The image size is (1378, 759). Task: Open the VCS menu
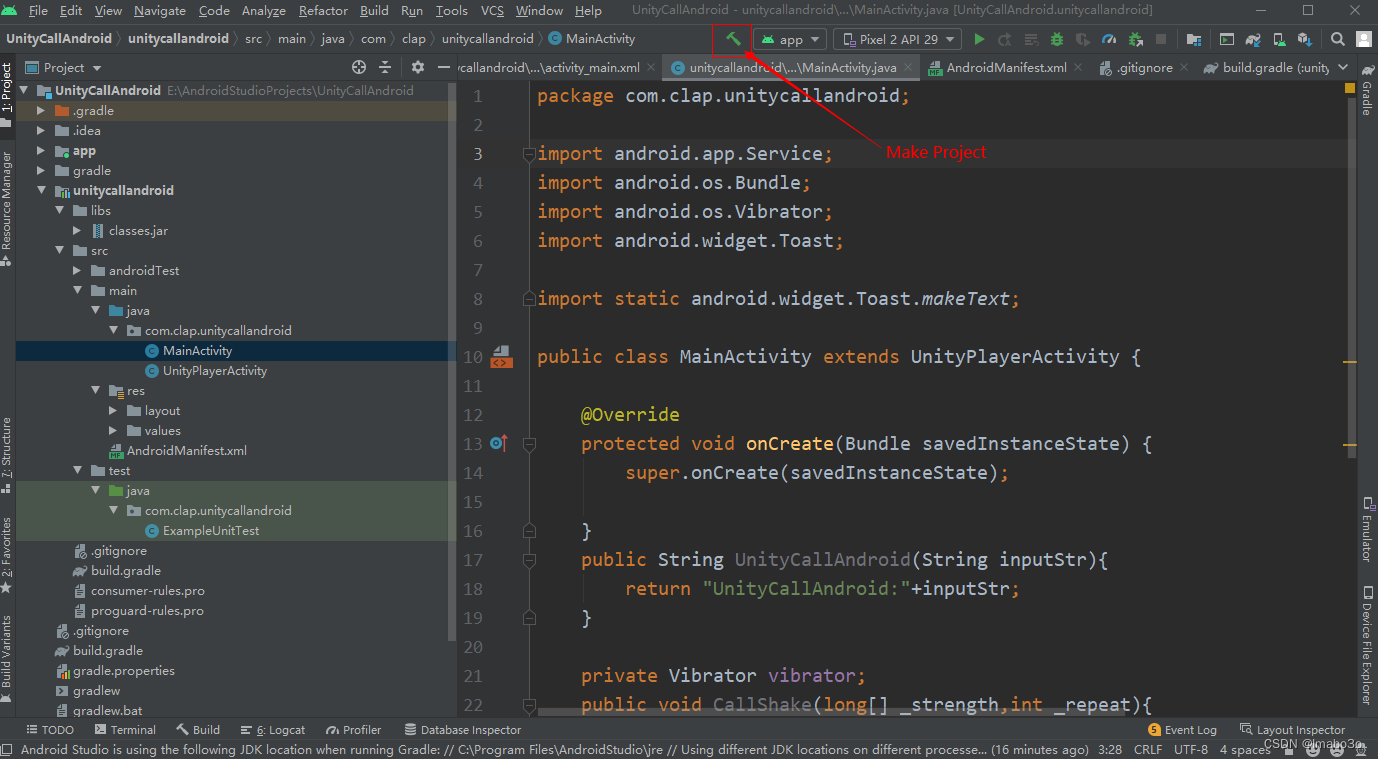point(492,10)
